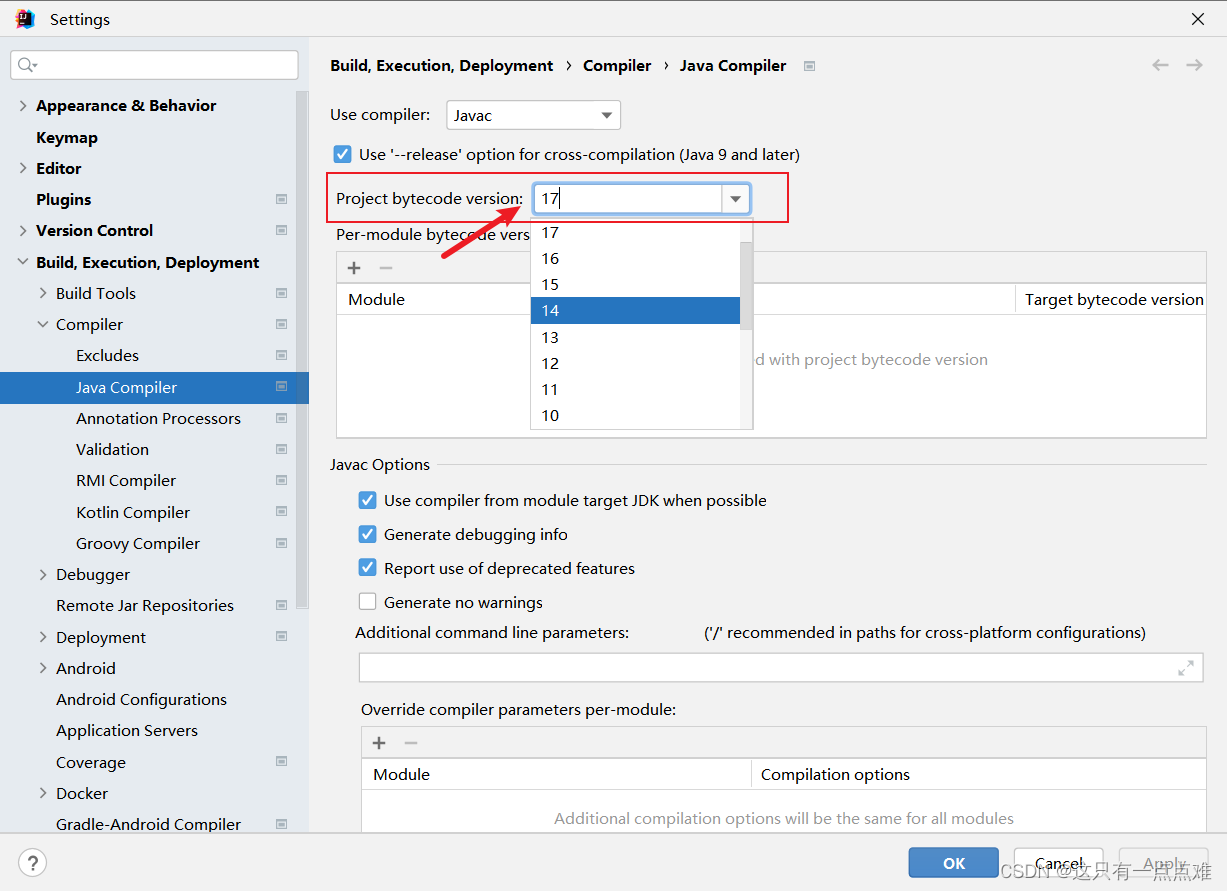Remove override compiler parameters module
Screen dimensions: 1227x891
(411, 743)
